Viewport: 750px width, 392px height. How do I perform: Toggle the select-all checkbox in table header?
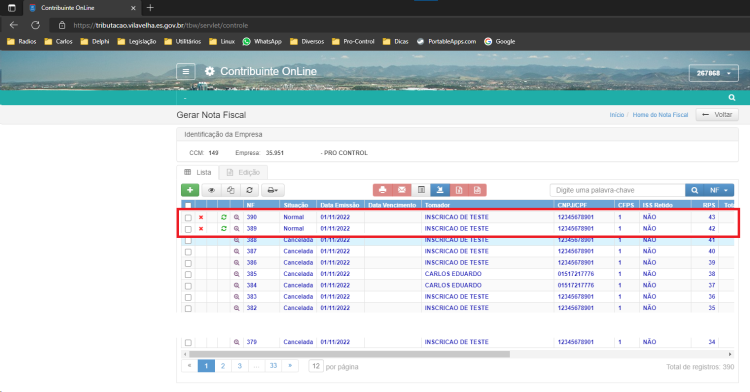click(x=188, y=206)
